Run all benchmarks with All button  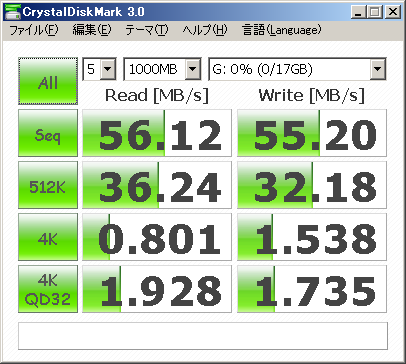coord(48,81)
